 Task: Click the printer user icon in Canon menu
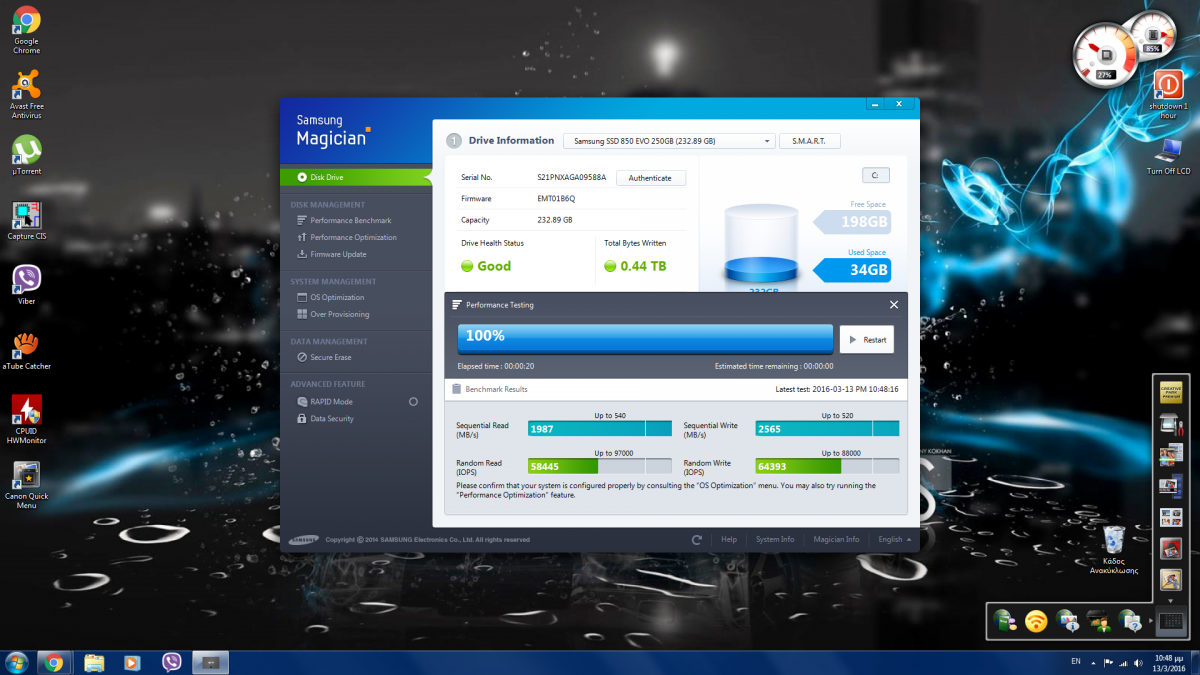point(1100,622)
